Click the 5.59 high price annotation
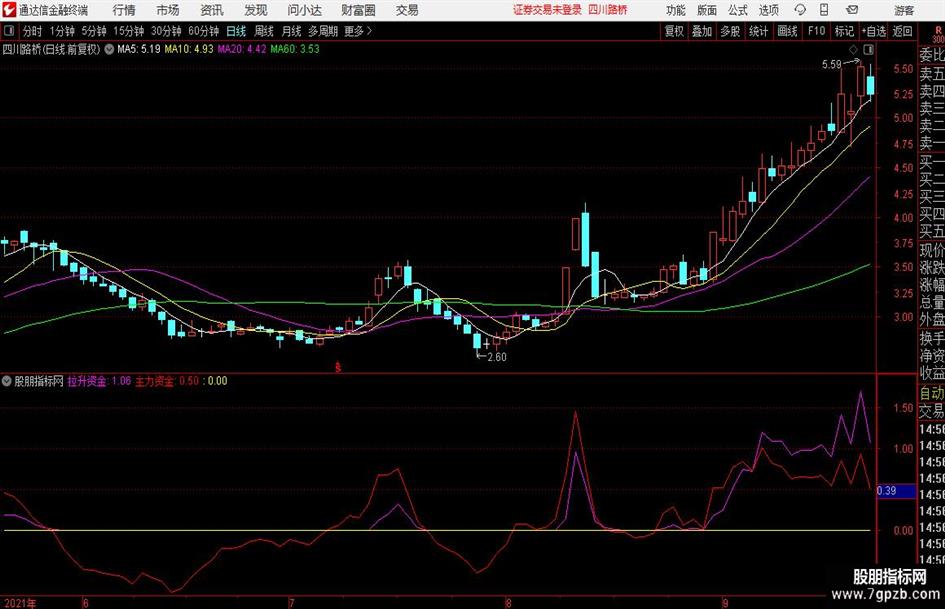 tap(832, 64)
